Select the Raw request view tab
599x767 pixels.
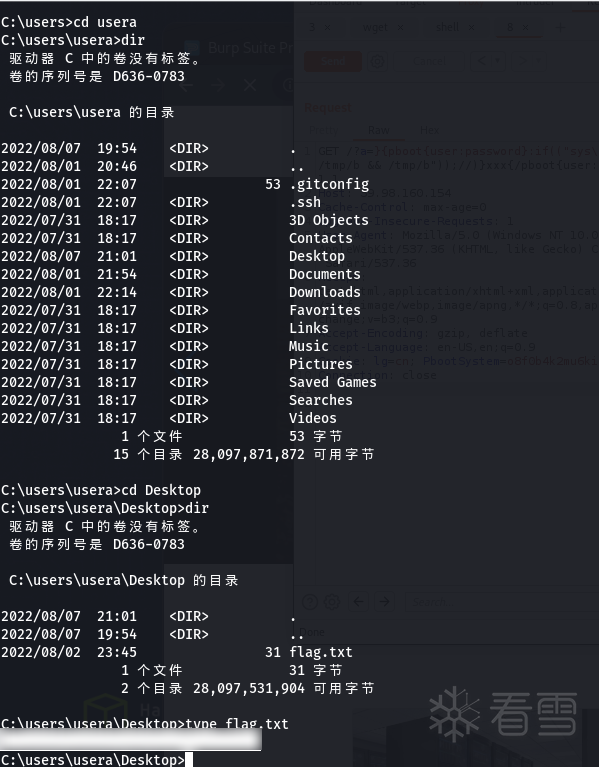click(x=378, y=130)
